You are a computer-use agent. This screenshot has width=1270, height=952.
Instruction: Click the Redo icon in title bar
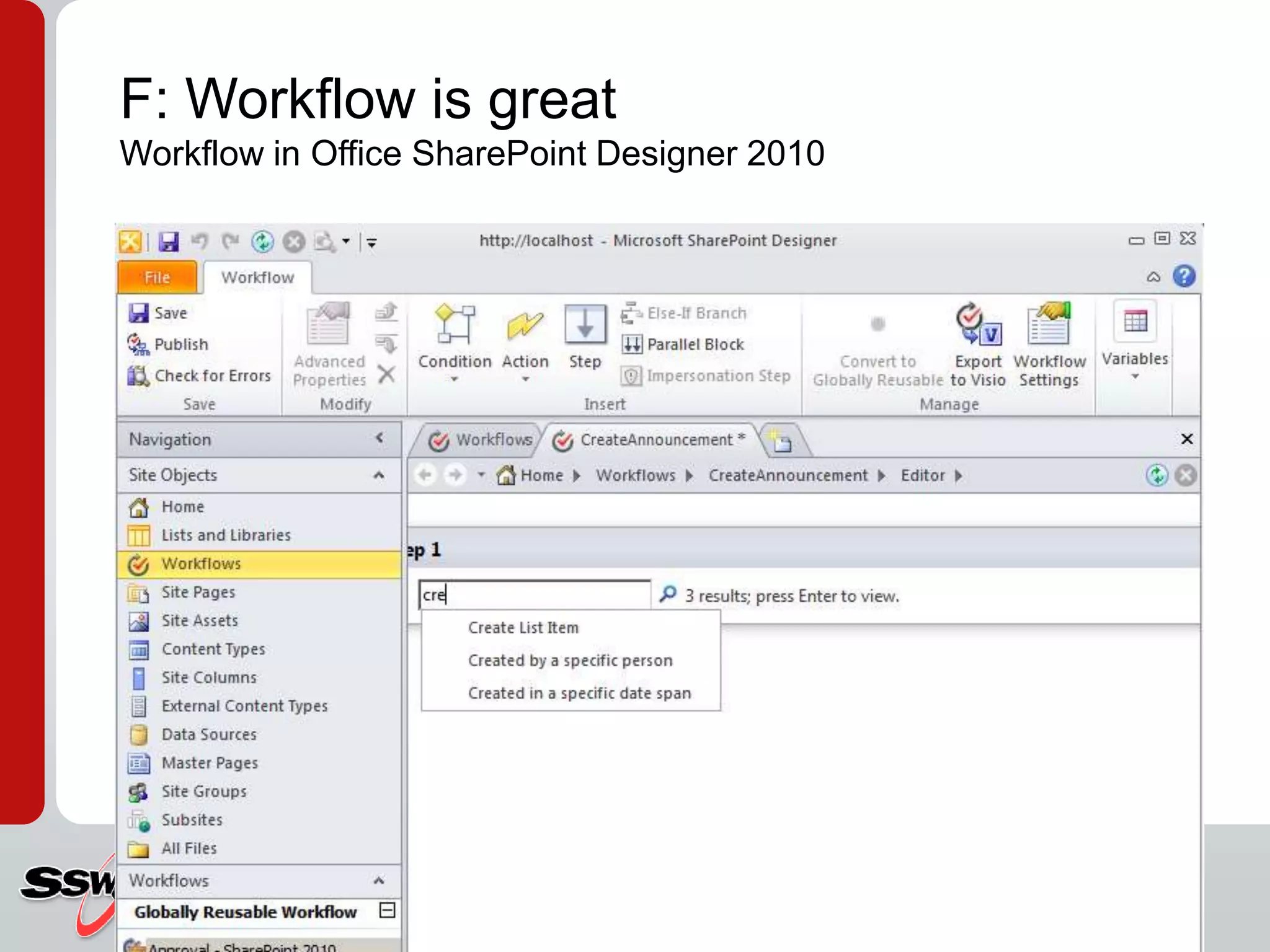click(231, 241)
